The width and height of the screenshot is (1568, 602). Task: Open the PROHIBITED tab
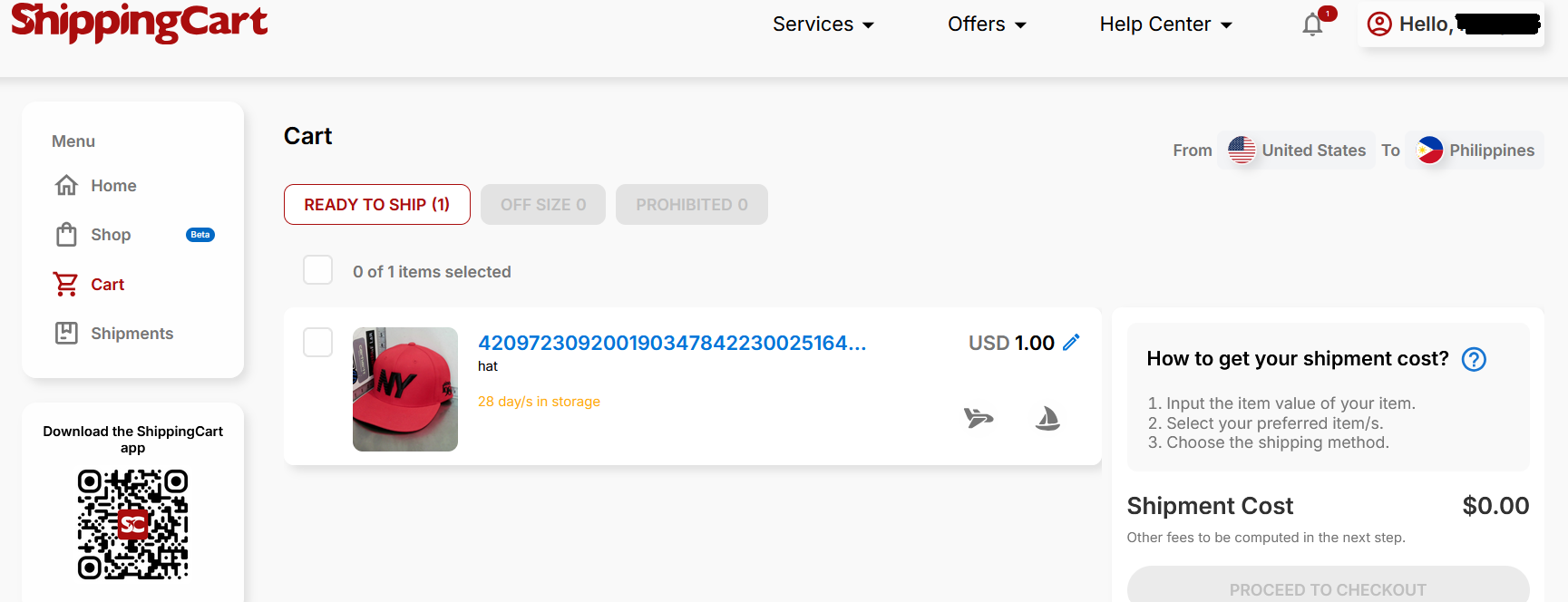pos(691,204)
